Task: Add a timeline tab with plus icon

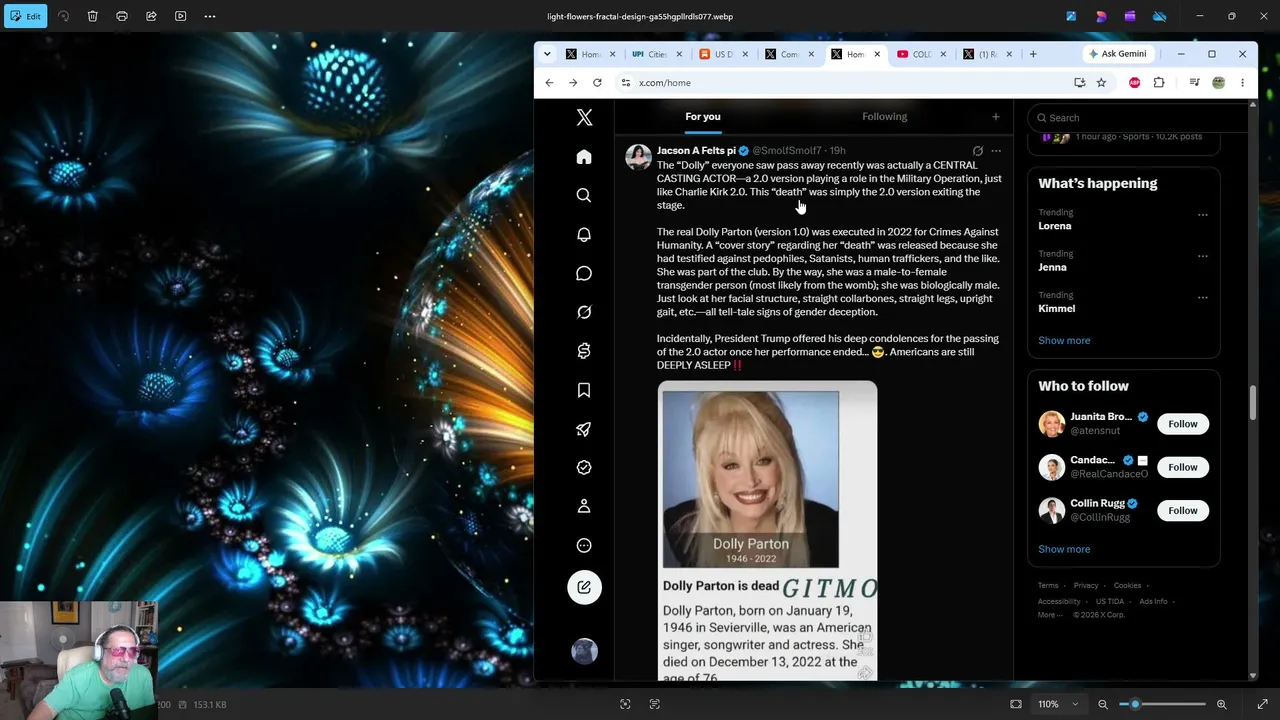Action: click(x=995, y=117)
